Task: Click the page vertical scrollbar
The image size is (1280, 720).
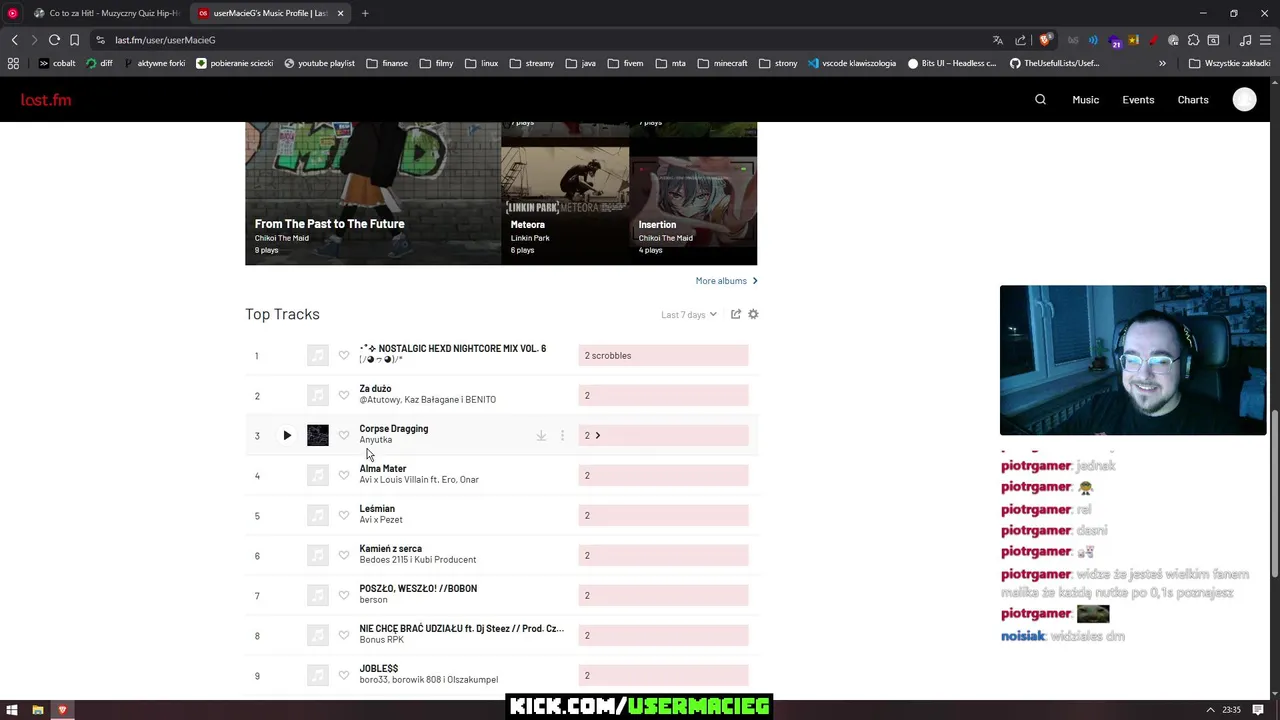Action: coord(1275,492)
